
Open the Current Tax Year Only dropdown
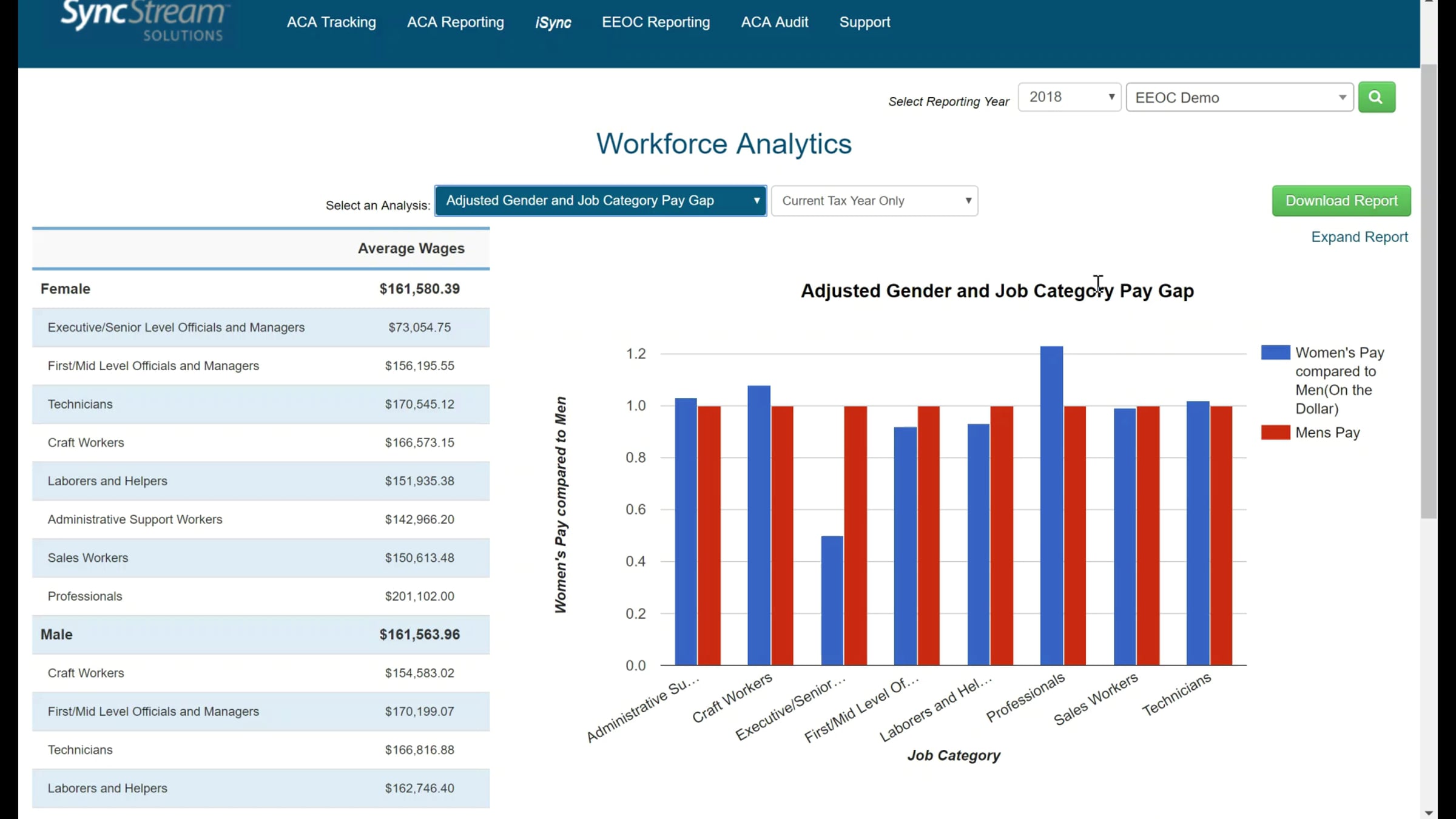[874, 201]
